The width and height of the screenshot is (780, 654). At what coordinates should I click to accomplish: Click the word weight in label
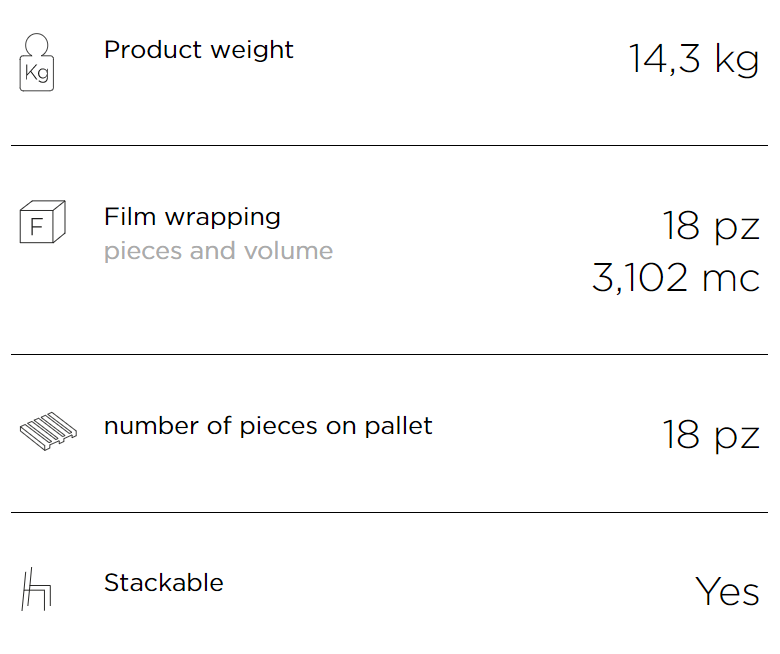(252, 50)
